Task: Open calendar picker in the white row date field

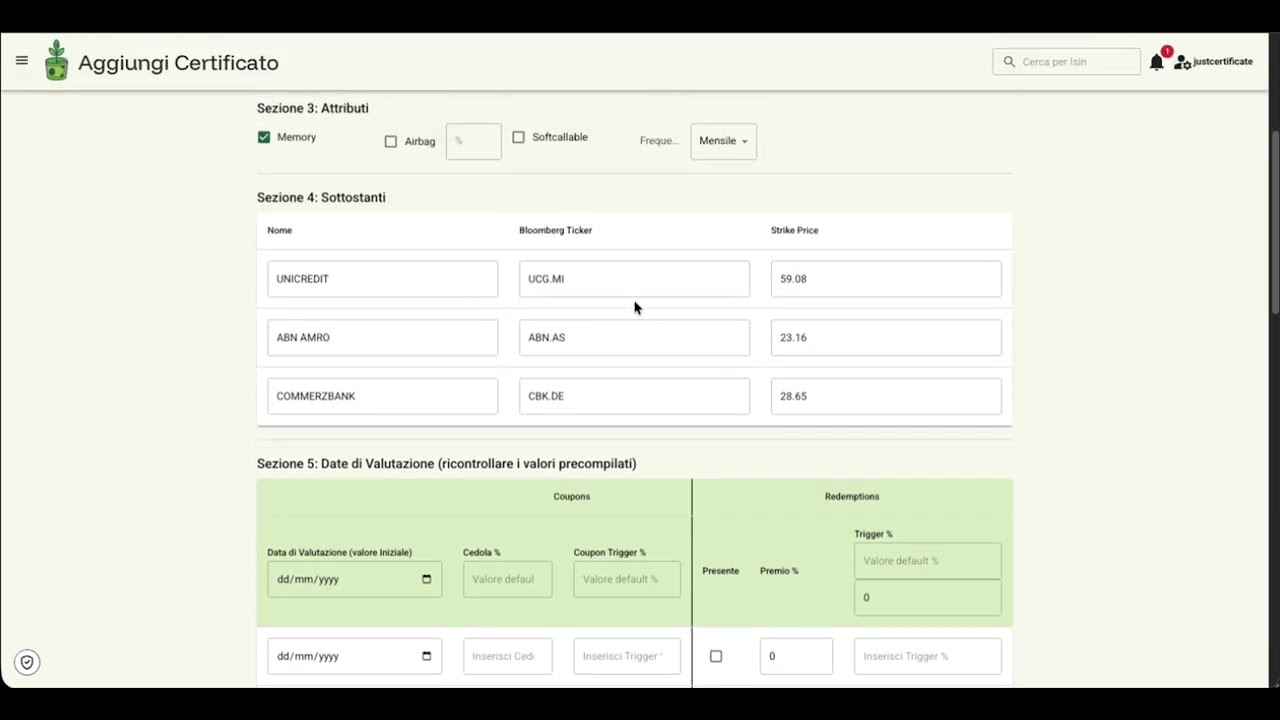Action: click(x=426, y=656)
